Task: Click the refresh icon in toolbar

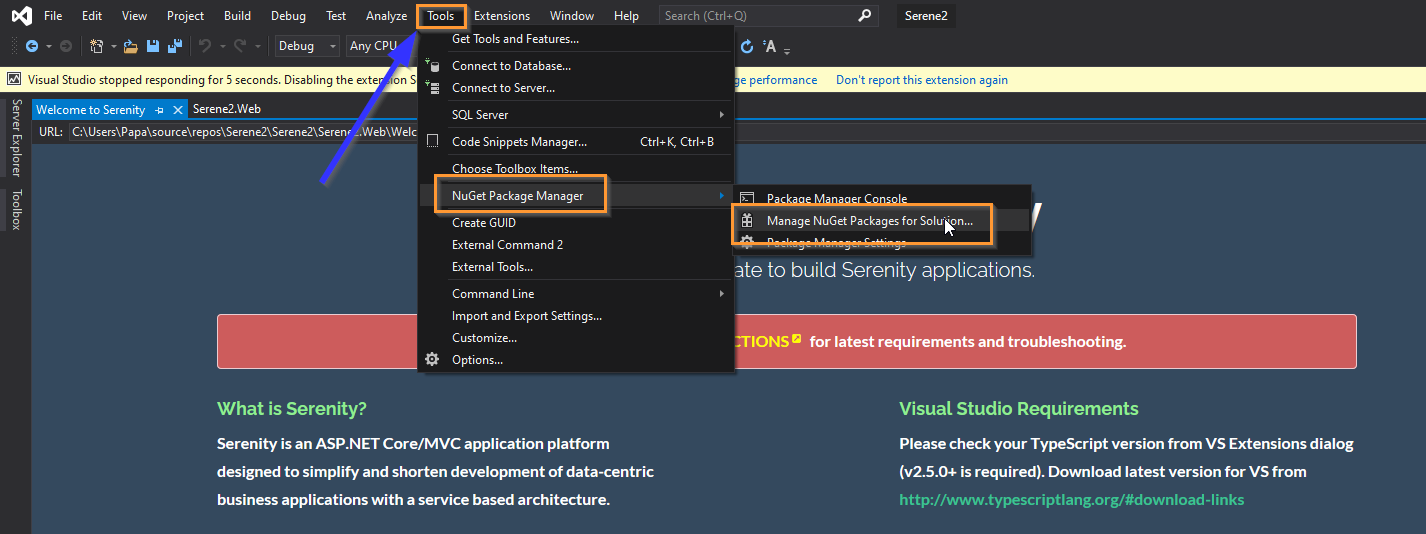Action: pos(746,46)
